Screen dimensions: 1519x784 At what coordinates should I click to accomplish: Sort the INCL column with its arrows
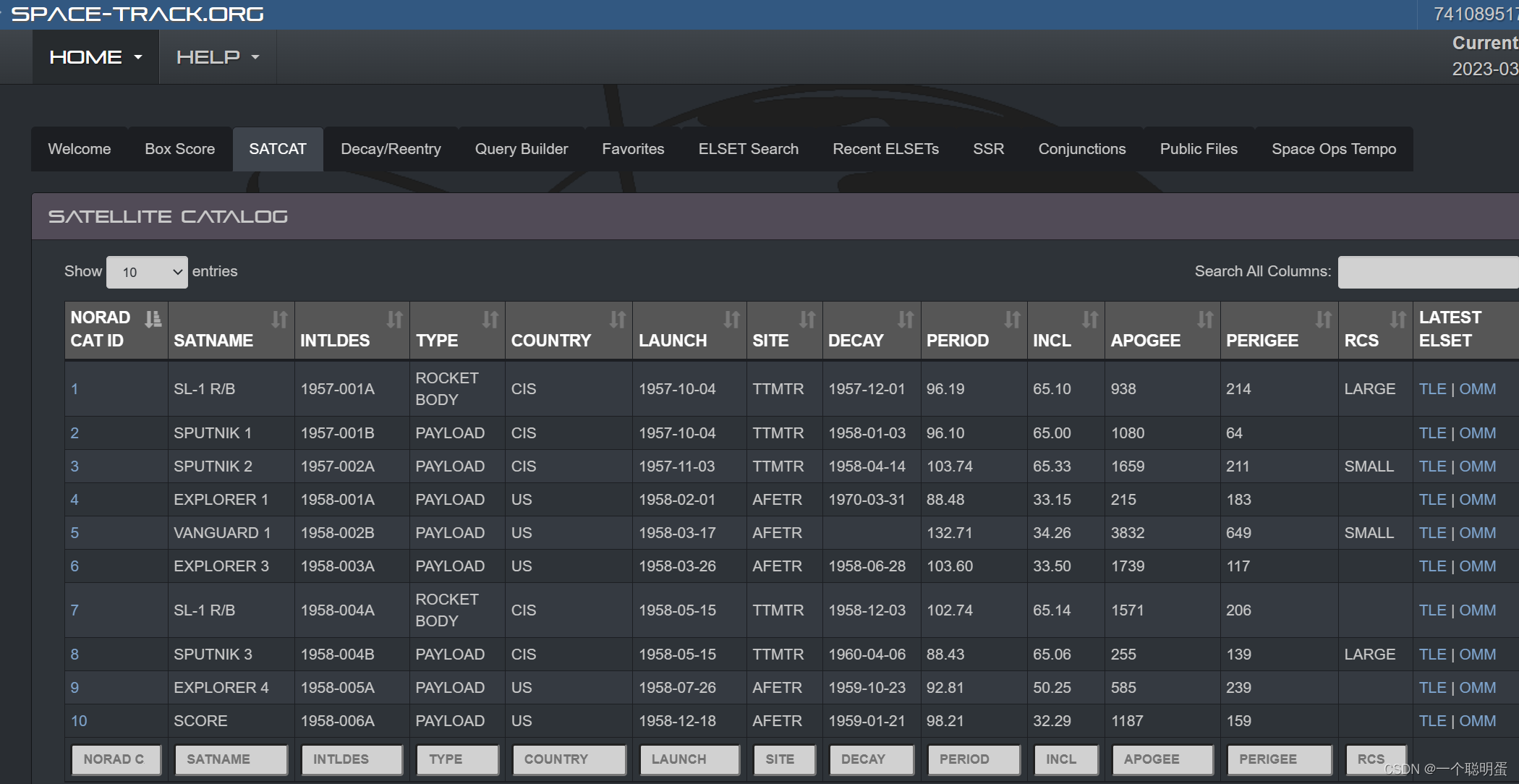pyautogui.click(x=1091, y=319)
